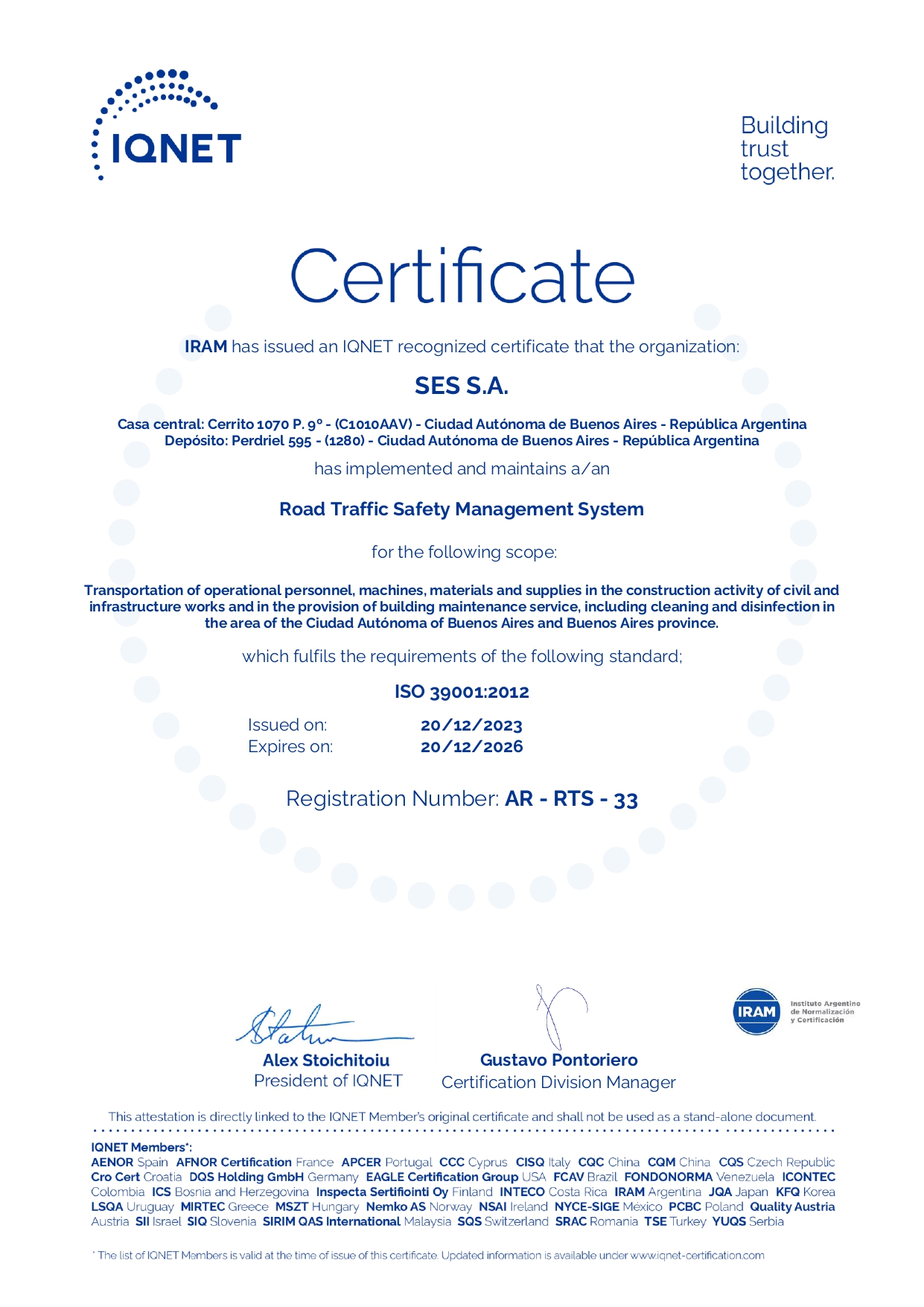Click the issued date 20/12/2023
The height and width of the screenshot is (1307, 924).
click(x=471, y=725)
